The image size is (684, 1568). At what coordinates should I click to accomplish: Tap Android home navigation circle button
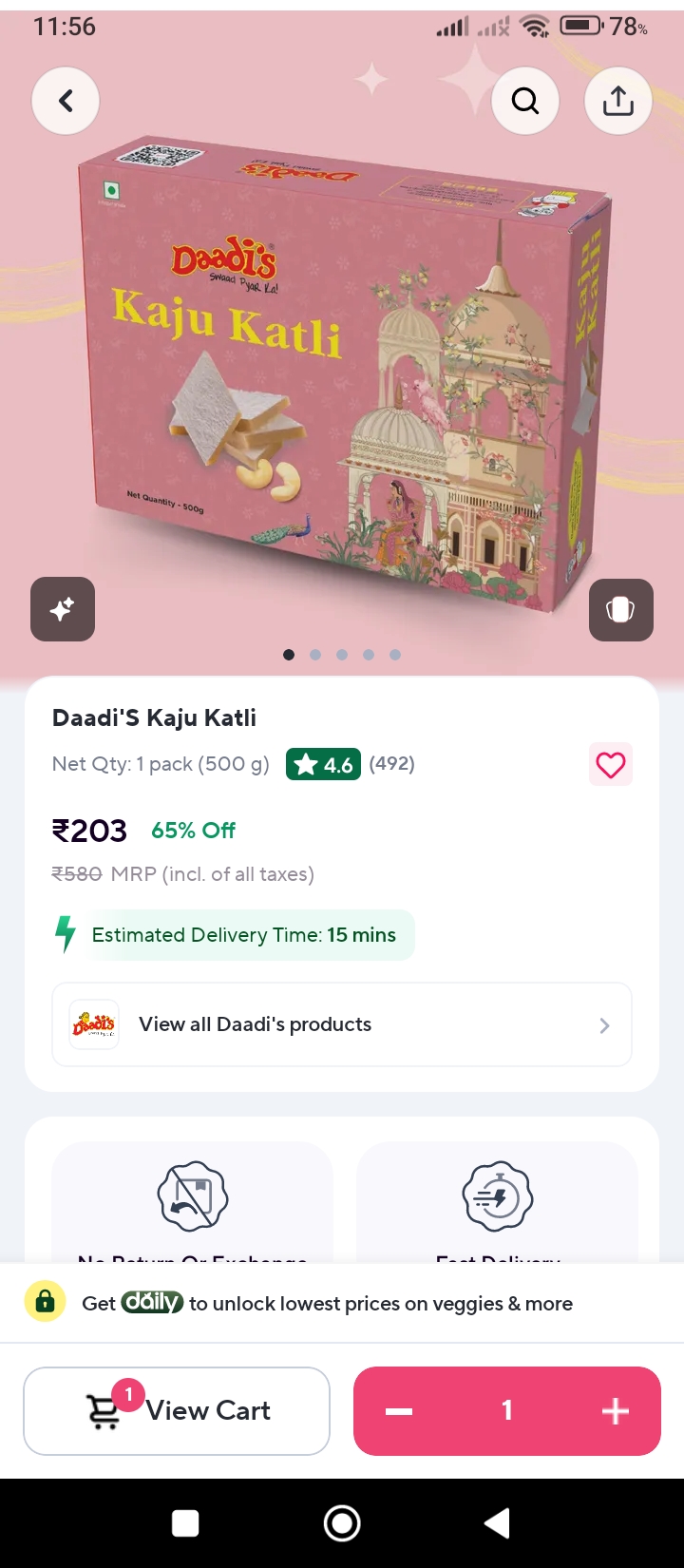(342, 1523)
